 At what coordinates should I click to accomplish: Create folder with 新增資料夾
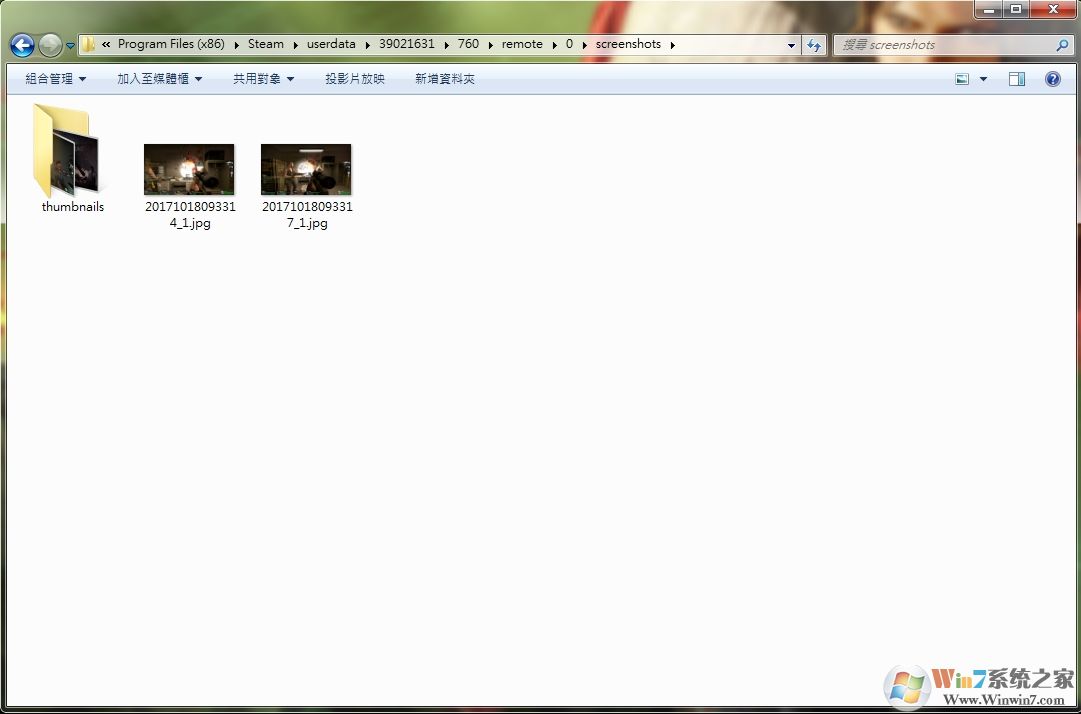(x=445, y=79)
